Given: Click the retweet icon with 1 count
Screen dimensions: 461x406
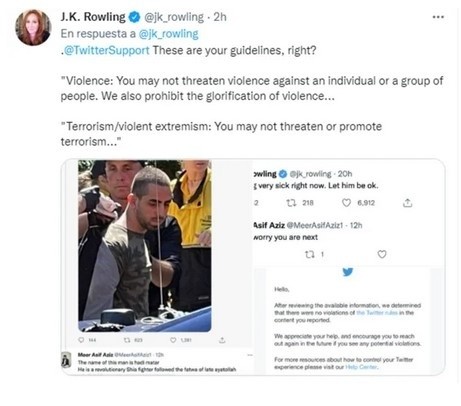Looking at the screenshot, I should coord(310,255).
